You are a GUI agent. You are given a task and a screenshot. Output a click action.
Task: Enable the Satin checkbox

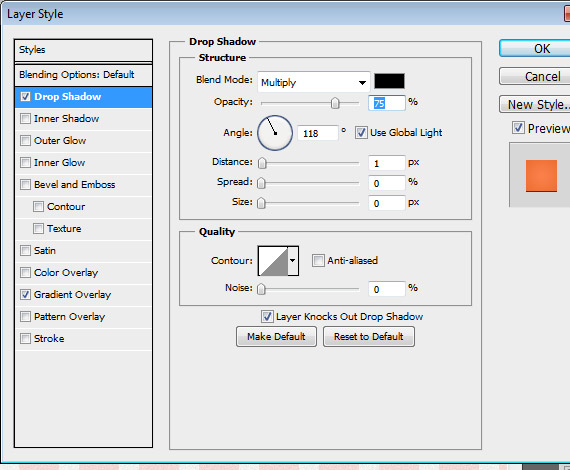(x=25, y=250)
